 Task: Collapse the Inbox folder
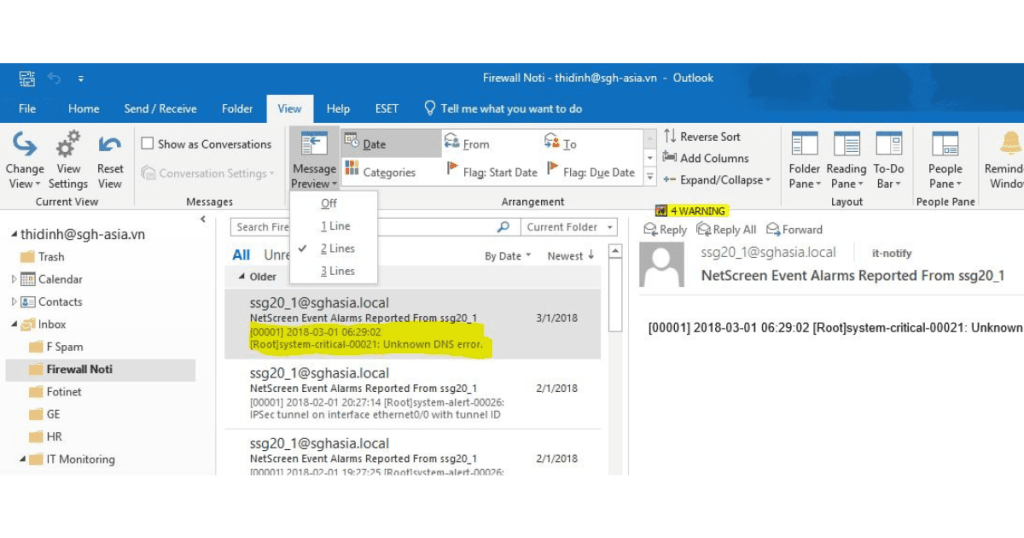(14, 324)
